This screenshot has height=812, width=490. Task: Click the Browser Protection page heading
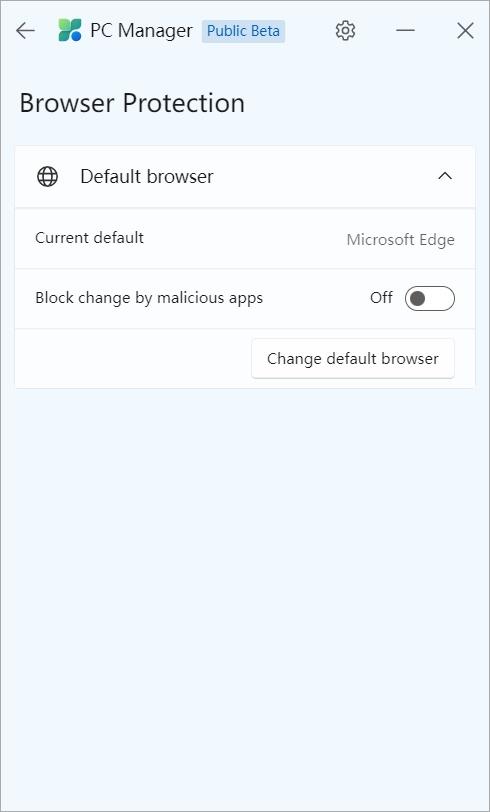tap(132, 103)
